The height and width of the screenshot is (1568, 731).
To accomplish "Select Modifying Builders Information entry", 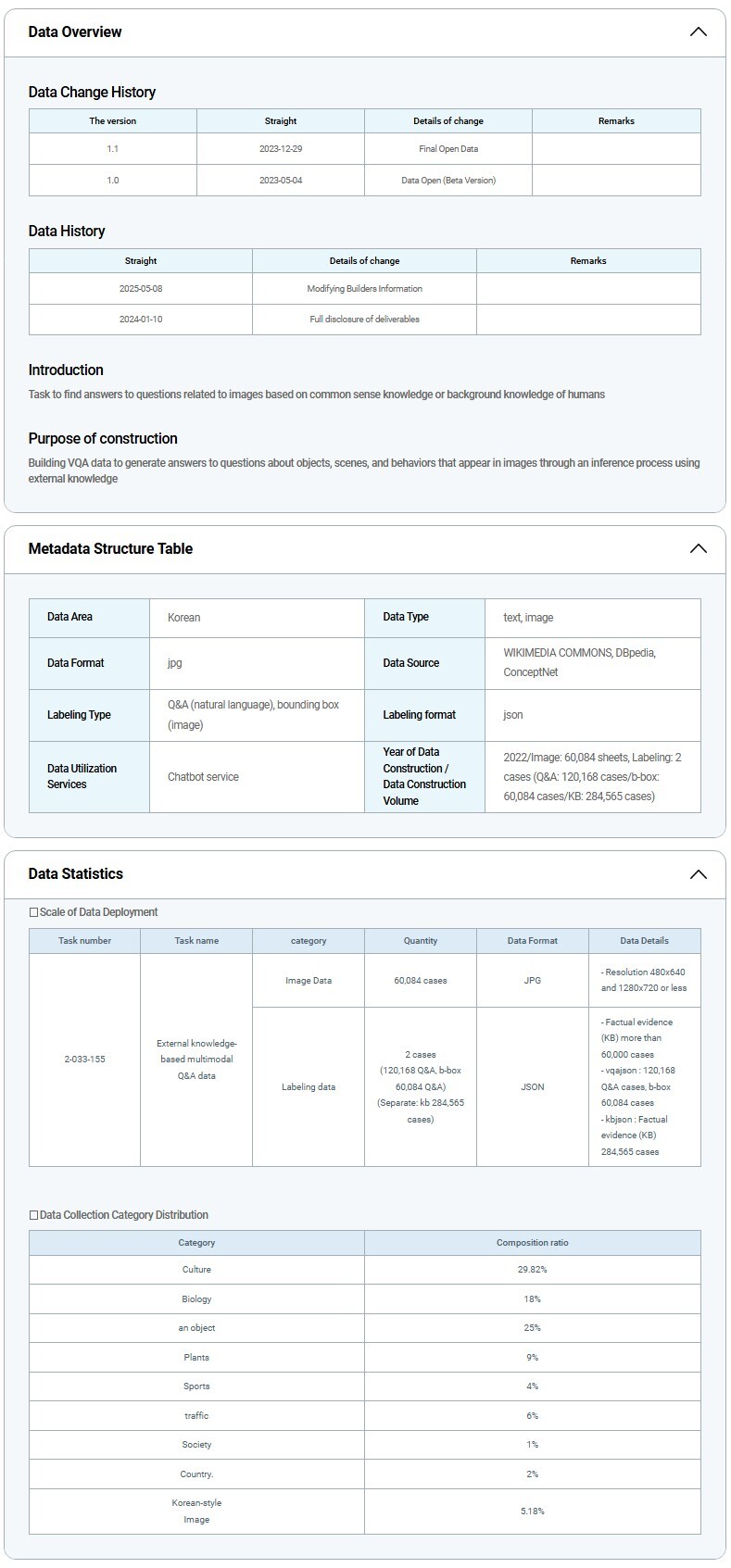I will (x=364, y=289).
